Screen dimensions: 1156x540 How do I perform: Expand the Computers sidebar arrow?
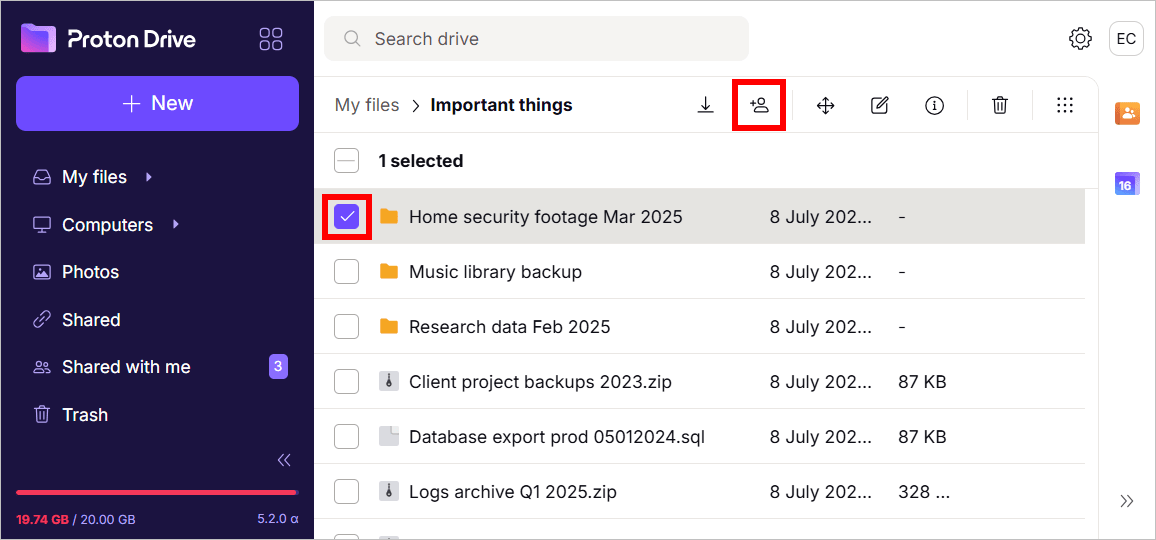coord(175,224)
